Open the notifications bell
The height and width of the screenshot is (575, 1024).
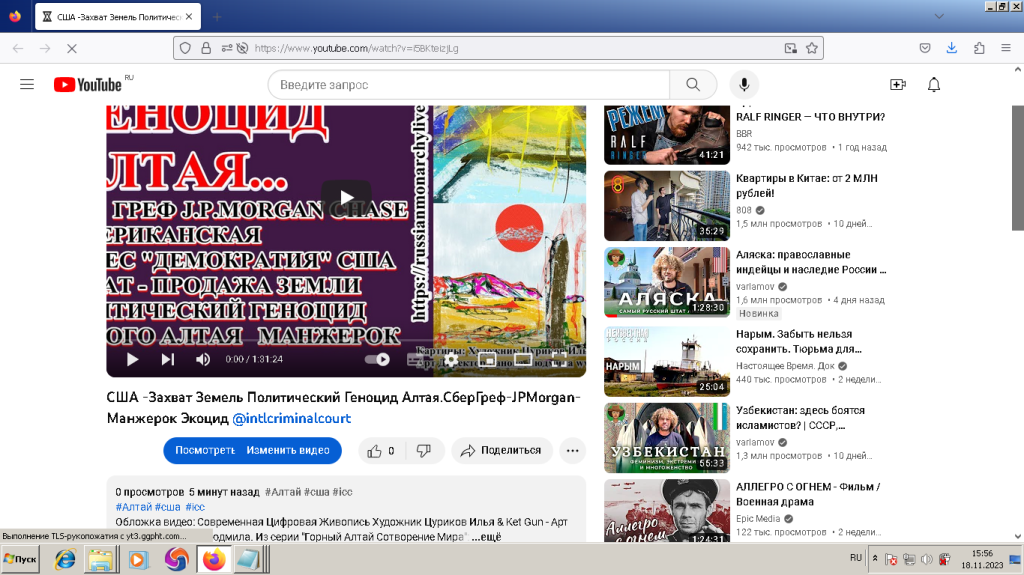934,85
